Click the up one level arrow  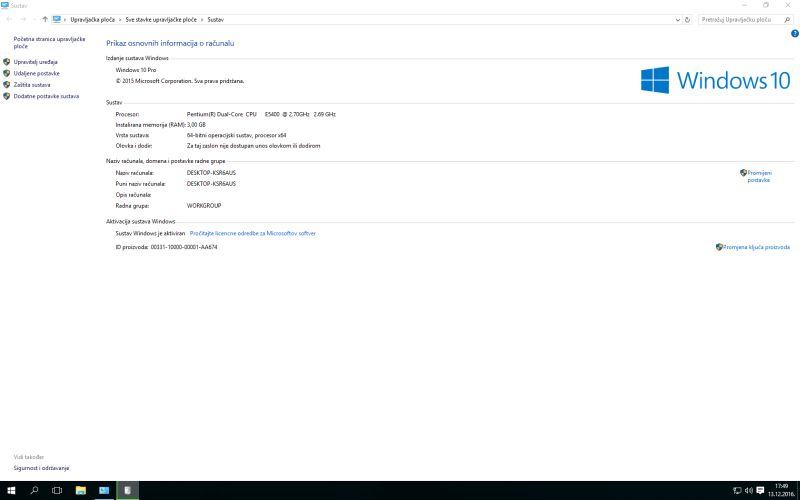[45, 19]
